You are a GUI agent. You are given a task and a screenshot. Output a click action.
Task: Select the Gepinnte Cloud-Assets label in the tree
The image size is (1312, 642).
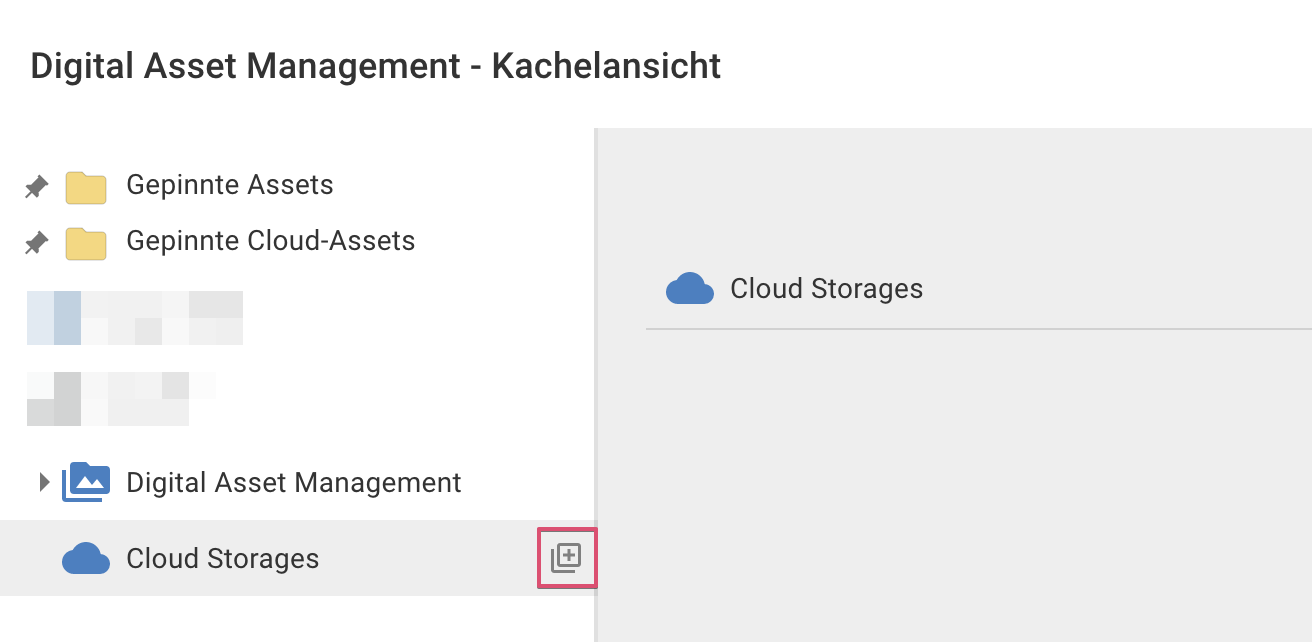[x=270, y=241]
